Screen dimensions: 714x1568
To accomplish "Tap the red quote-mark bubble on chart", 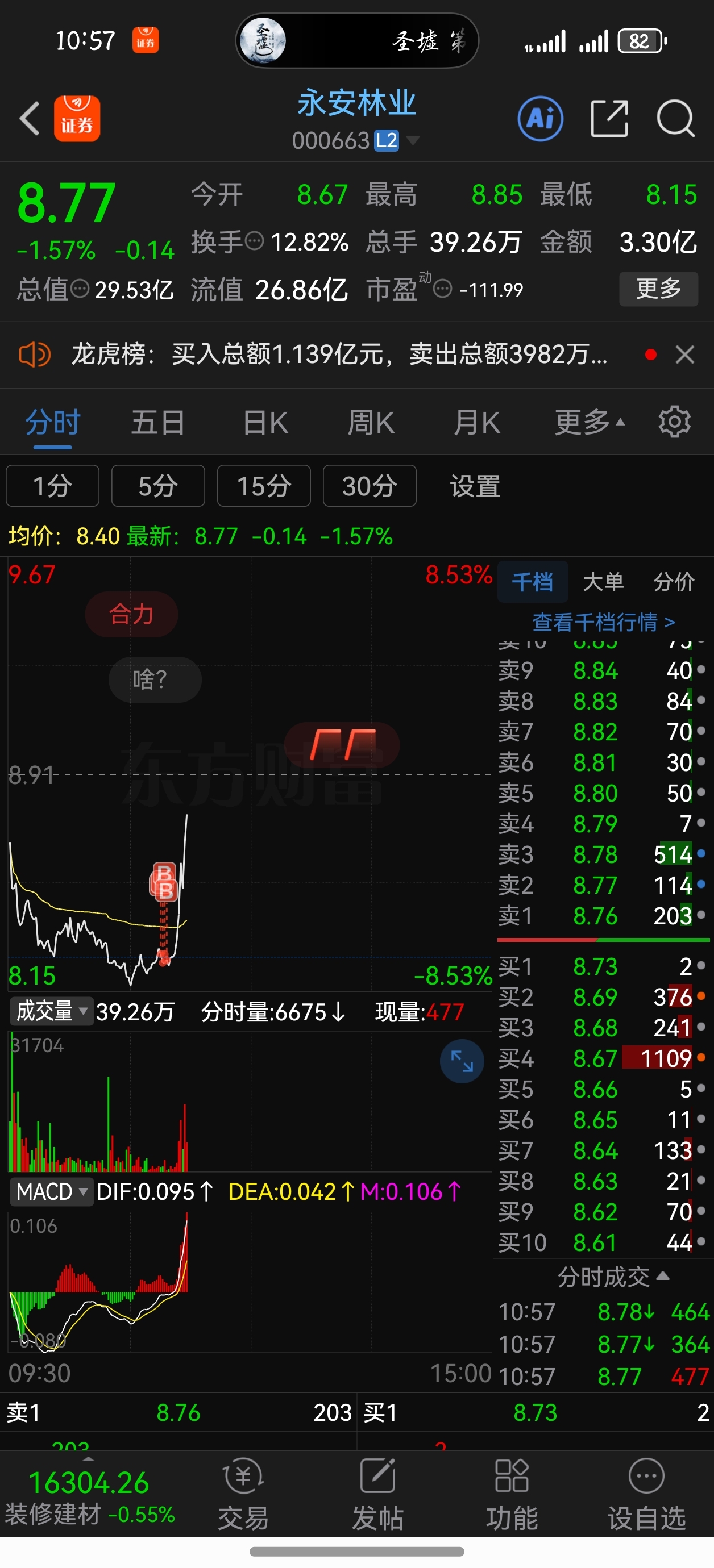I will pos(342,744).
